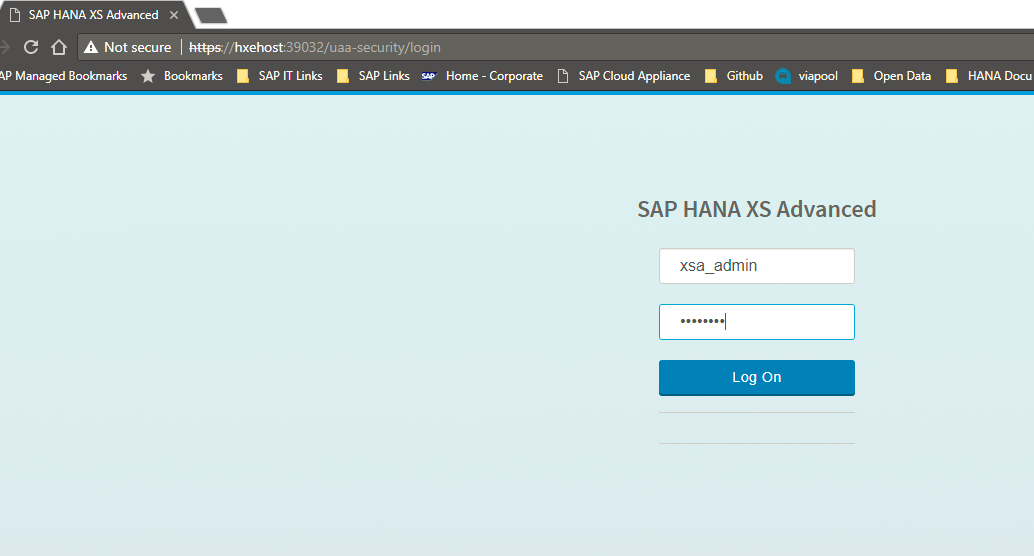Open Home - Corporate bookmark
1034x556 pixels.
482,76
